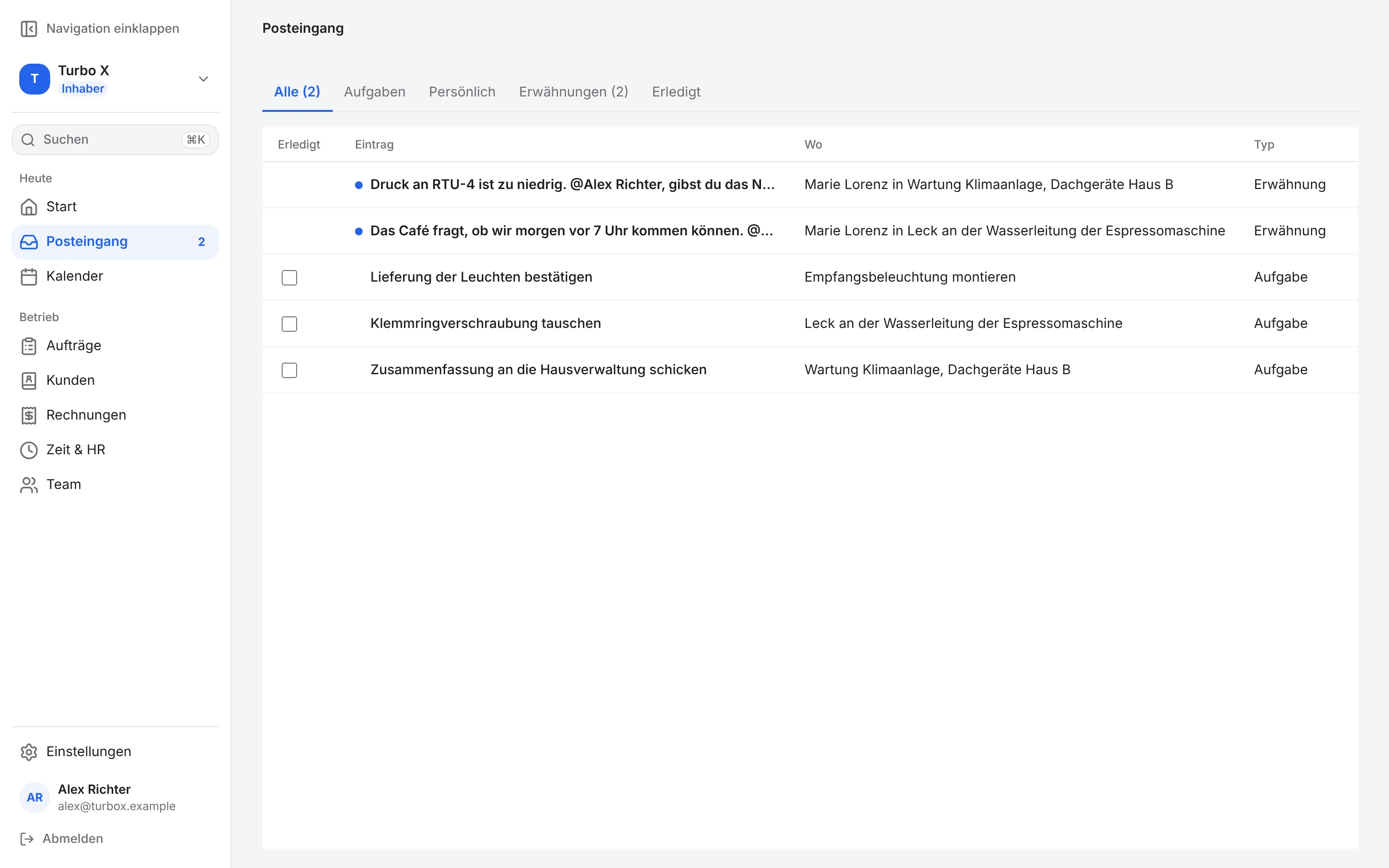This screenshot has width=1389, height=868.
Task: Switch to the Persönlich tab
Action: click(462, 92)
